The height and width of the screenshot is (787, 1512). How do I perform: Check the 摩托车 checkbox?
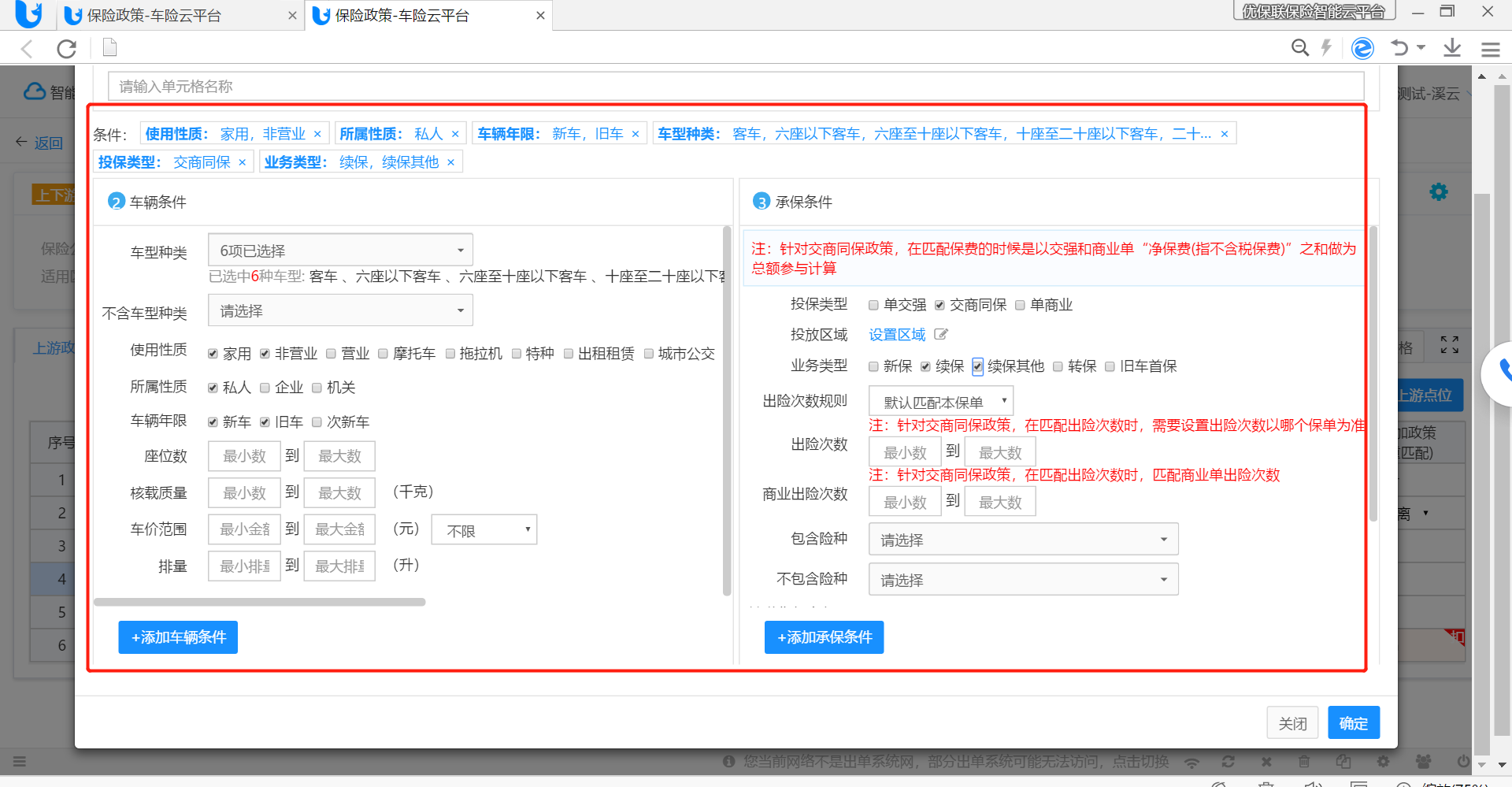click(x=383, y=354)
